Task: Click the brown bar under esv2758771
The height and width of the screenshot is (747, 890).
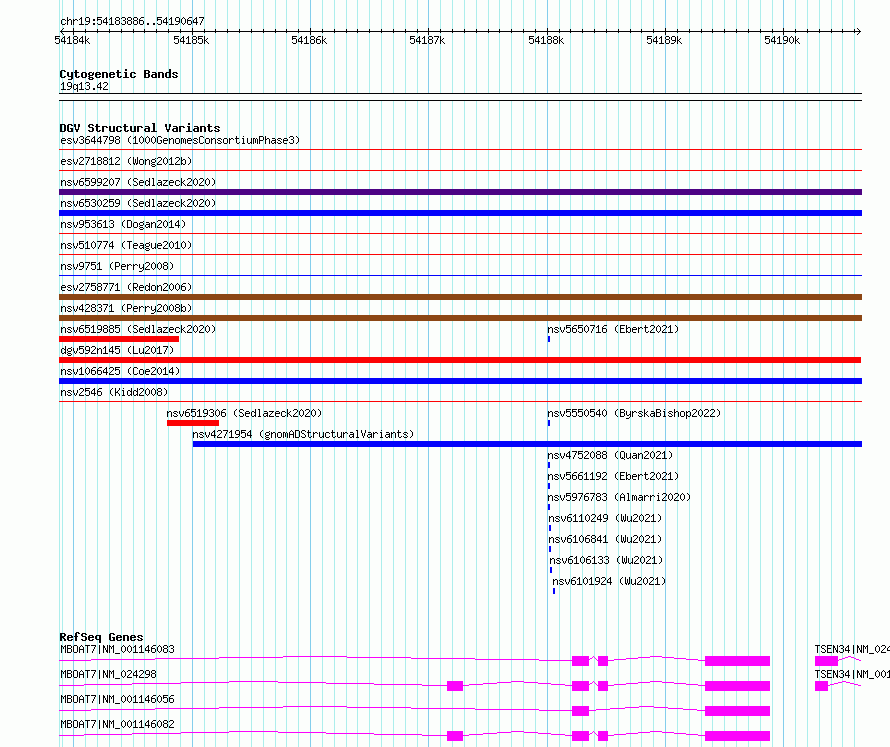Action: tap(460, 297)
